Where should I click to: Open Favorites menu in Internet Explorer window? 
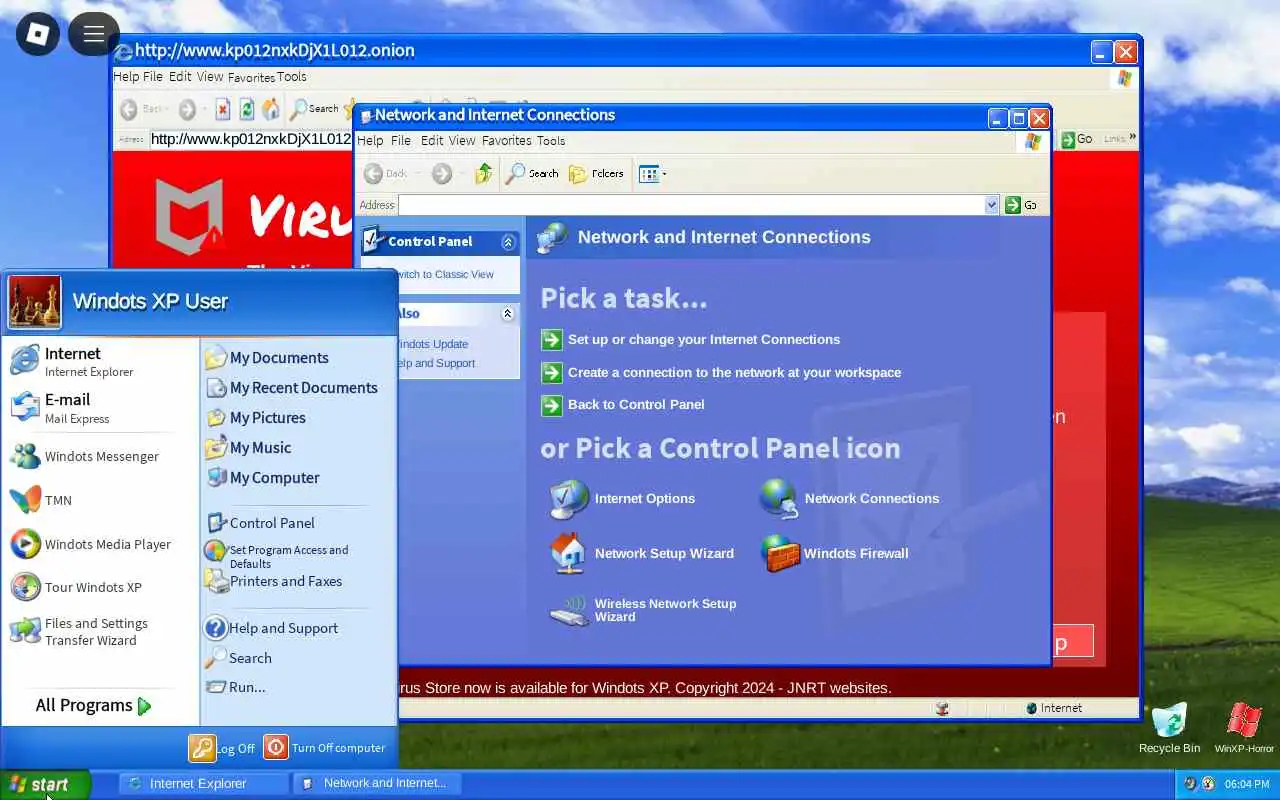point(251,77)
